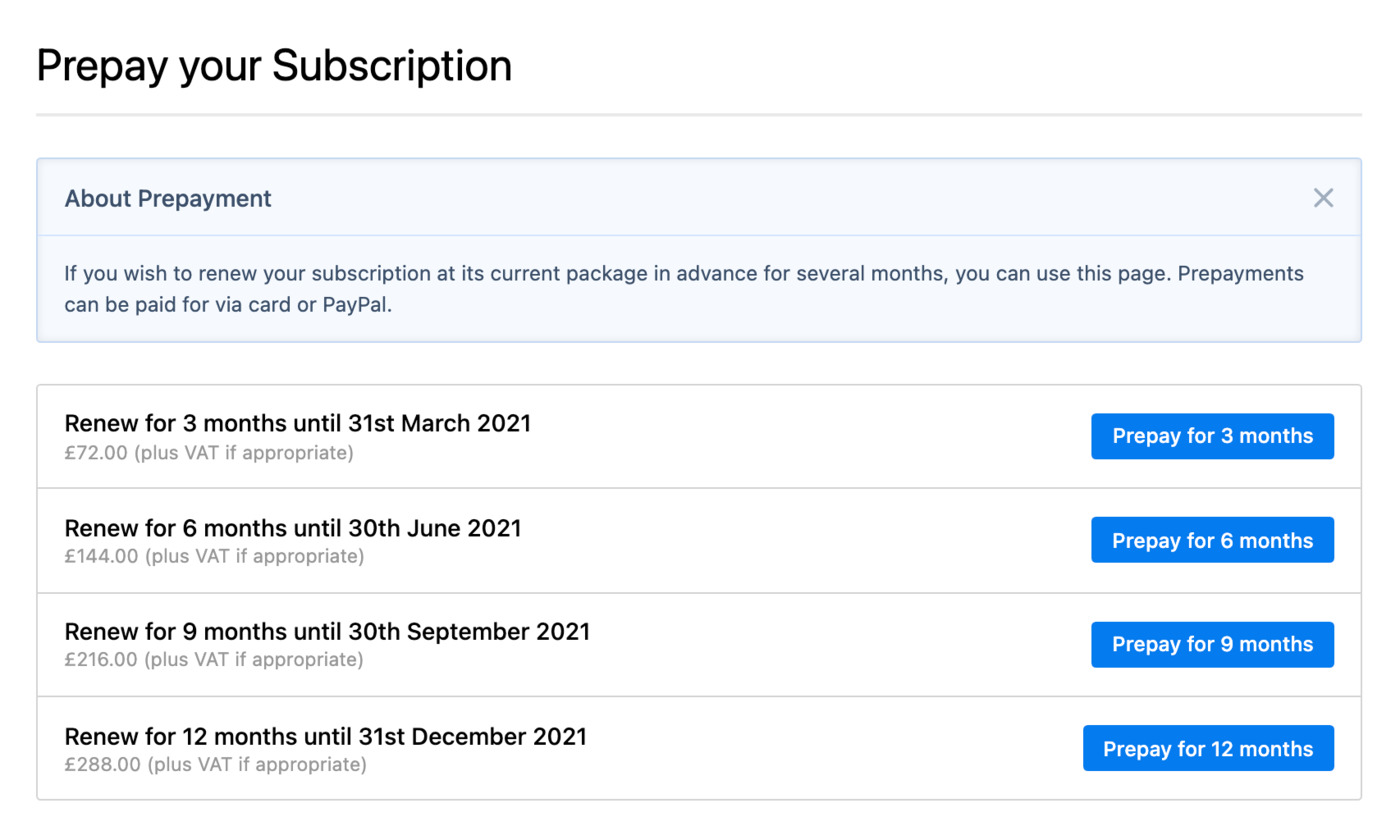Click the About Prepayment panel title
Screen dimensions: 1400x835
pyautogui.click(x=168, y=198)
